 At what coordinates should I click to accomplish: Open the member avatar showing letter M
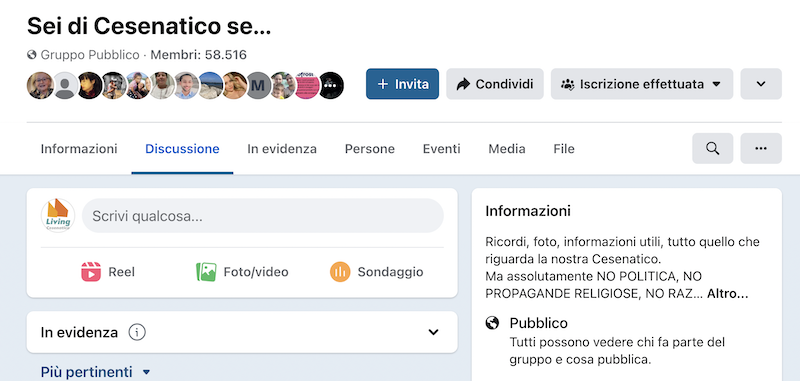click(259, 85)
